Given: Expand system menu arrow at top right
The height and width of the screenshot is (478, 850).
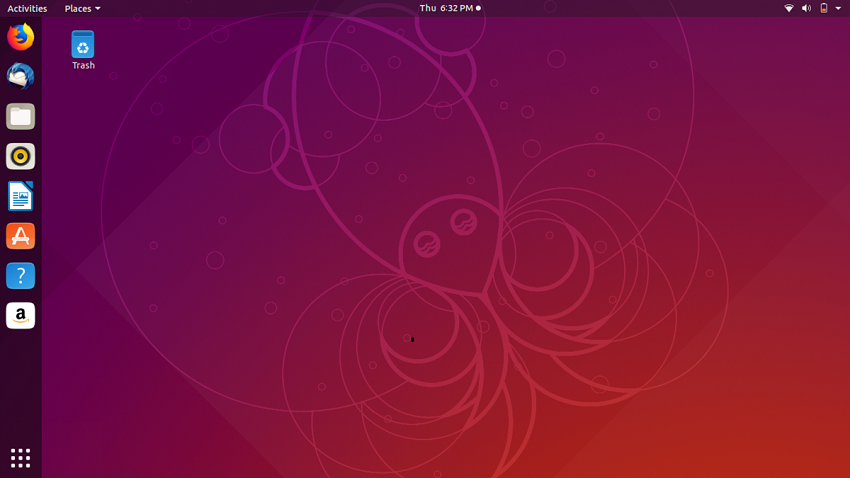Looking at the screenshot, I should [838, 8].
